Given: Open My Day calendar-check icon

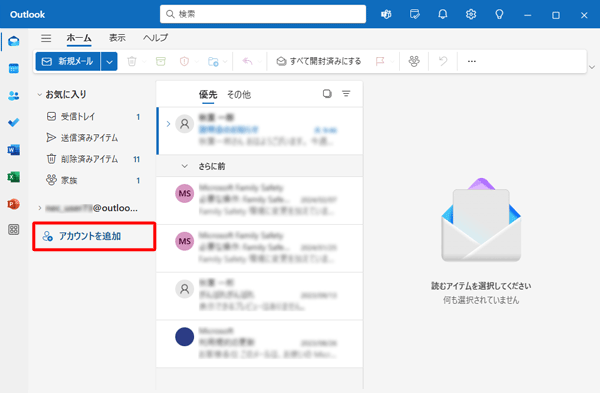Looking at the screenshot, I should tap(414, 15).
